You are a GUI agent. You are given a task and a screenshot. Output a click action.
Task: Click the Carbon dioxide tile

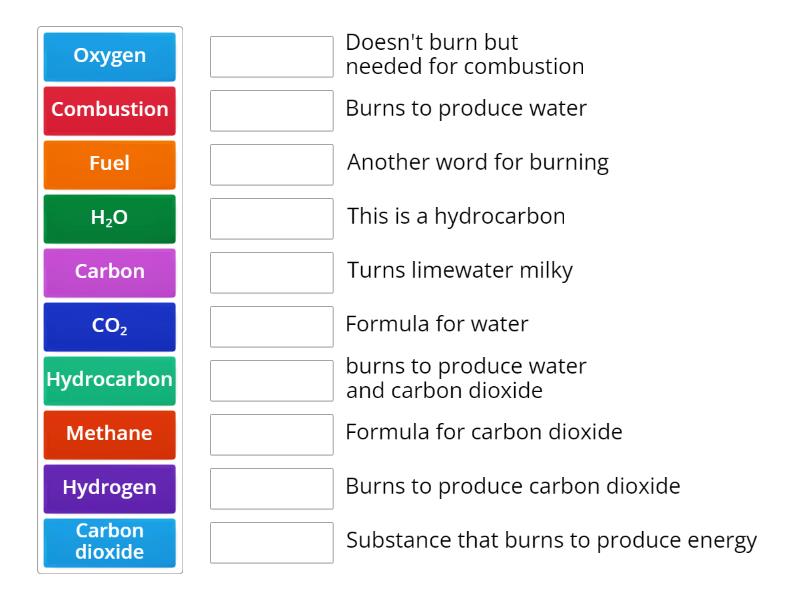pos(109,543)
